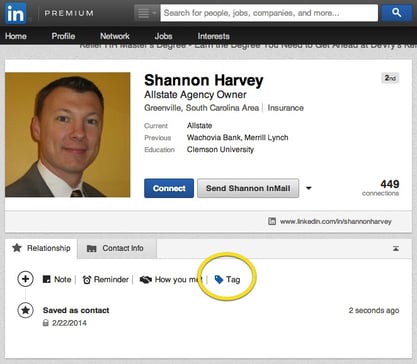Click the blue search magnifier button

pos(397,13)
